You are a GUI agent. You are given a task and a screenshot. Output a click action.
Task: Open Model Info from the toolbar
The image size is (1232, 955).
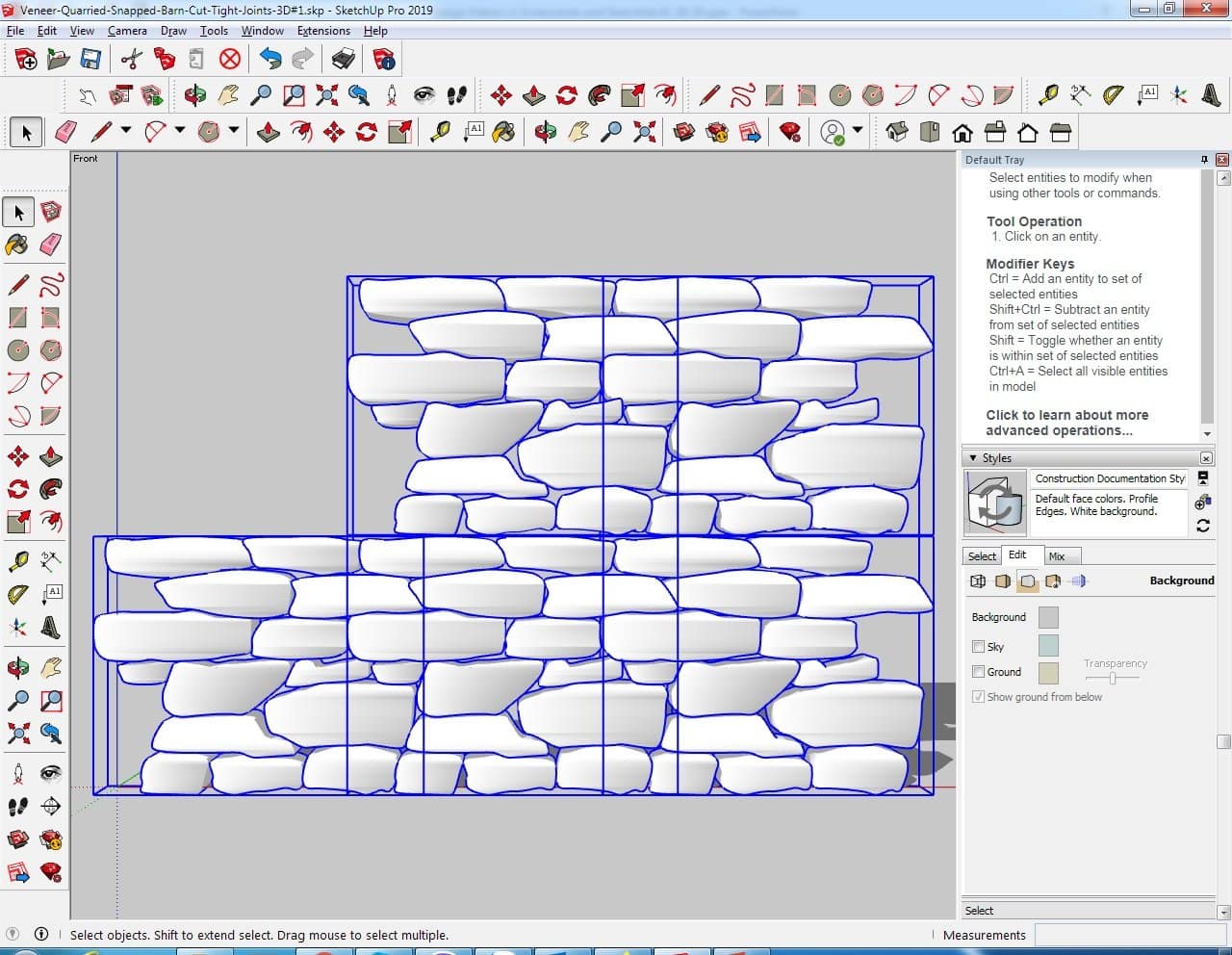click(x=384, y=60)
